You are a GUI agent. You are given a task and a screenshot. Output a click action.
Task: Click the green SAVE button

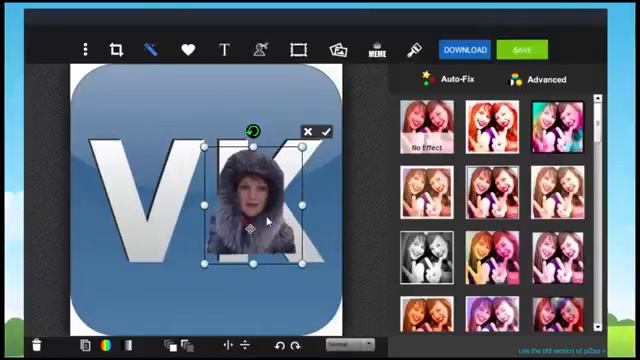tap(522, 50)
